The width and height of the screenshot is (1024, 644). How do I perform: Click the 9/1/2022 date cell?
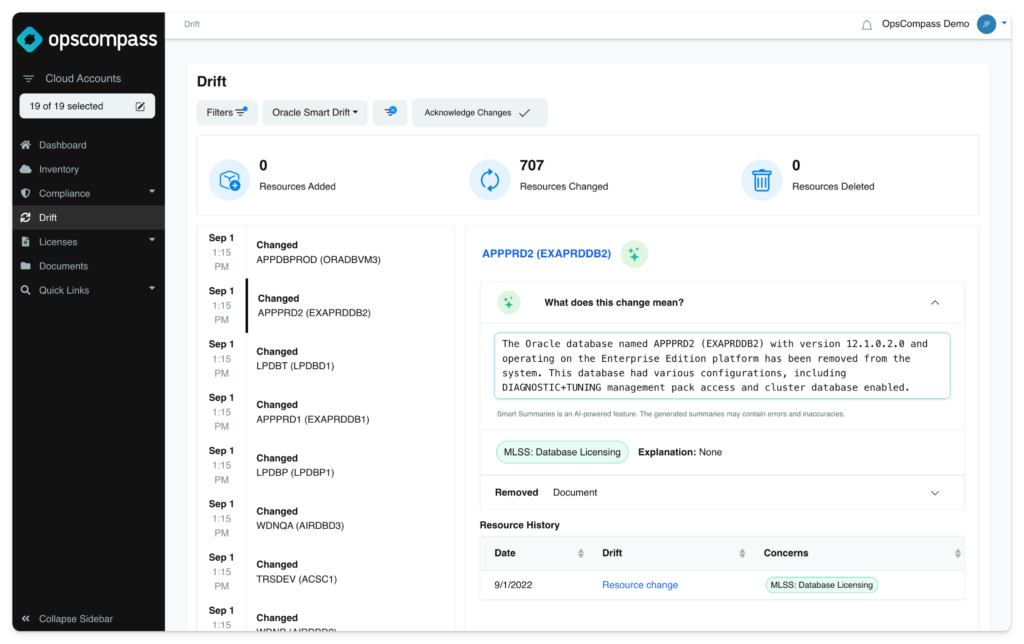coord(513,585)
